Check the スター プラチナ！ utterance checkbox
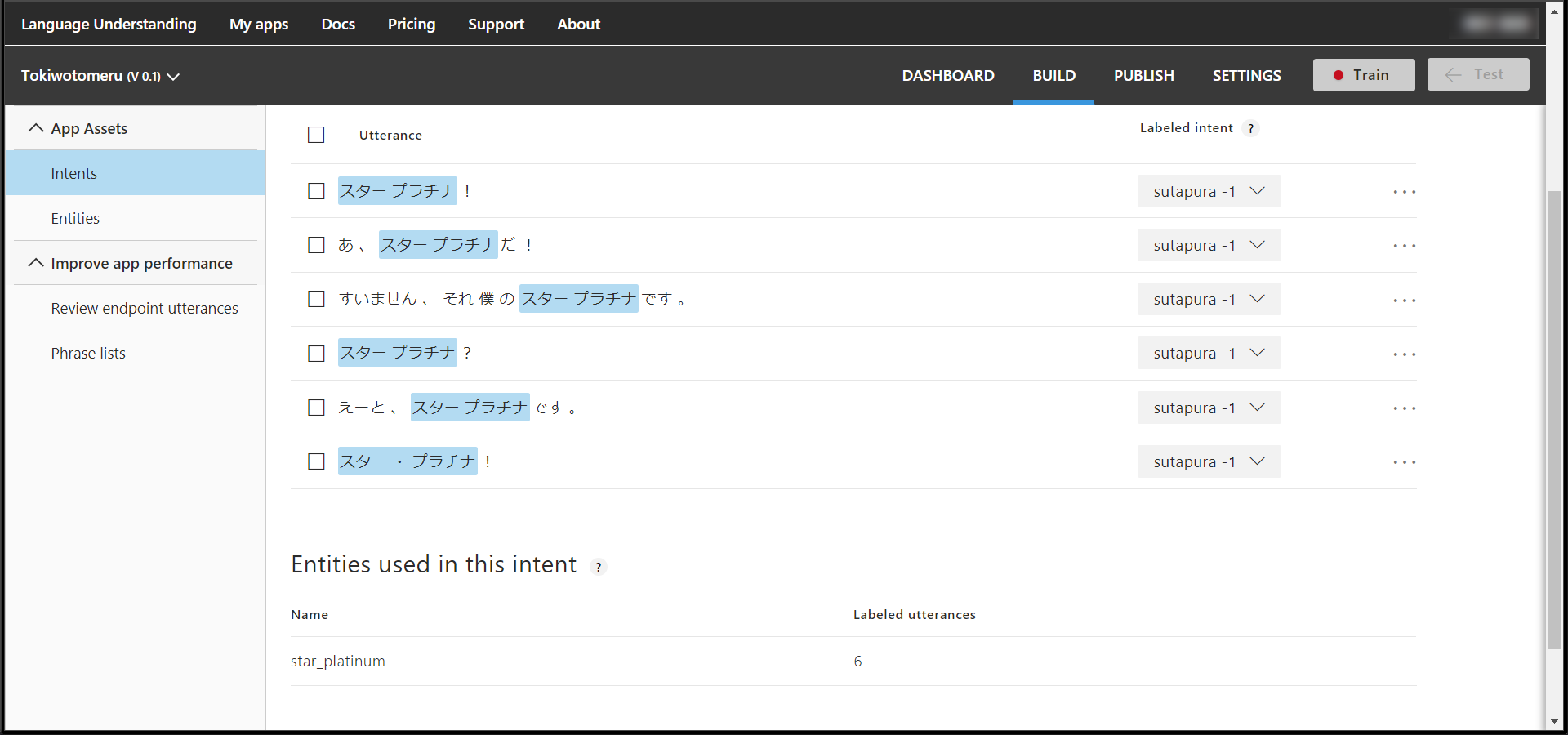This screenshot has width=1568, height=735. coord(316,191)
